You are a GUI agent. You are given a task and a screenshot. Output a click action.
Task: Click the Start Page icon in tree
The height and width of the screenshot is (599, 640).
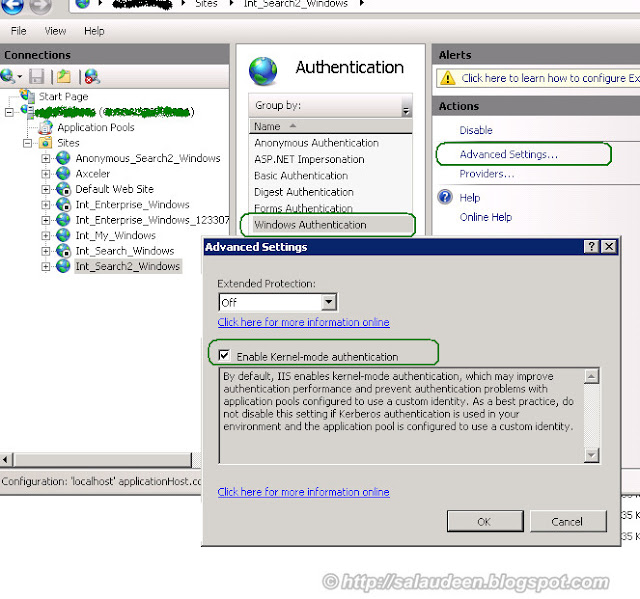[x=27, y=96]
